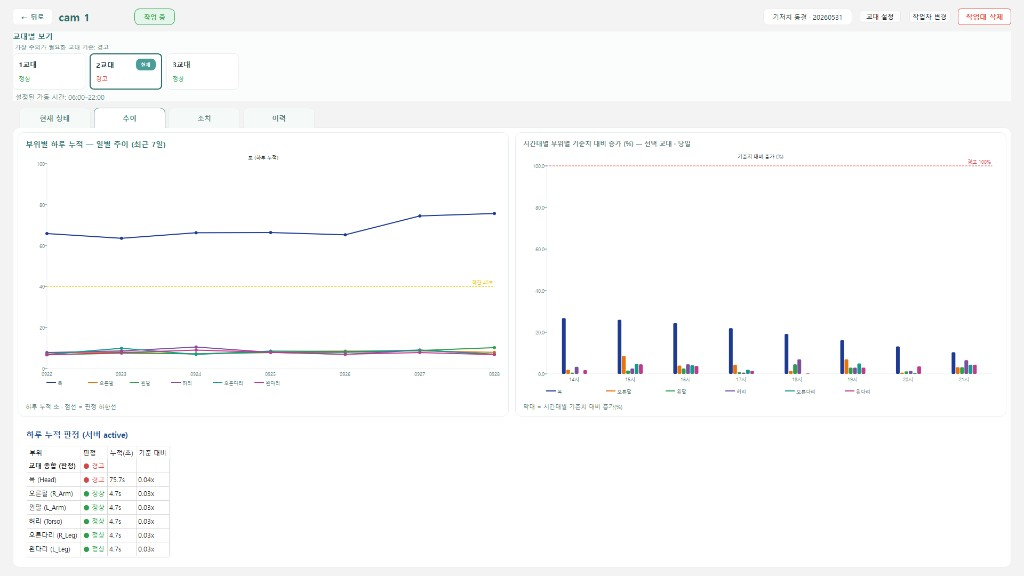Click the green 작업 중 status badge
The height and width of the screenshot is (576, 1024).
pos(154,17)
